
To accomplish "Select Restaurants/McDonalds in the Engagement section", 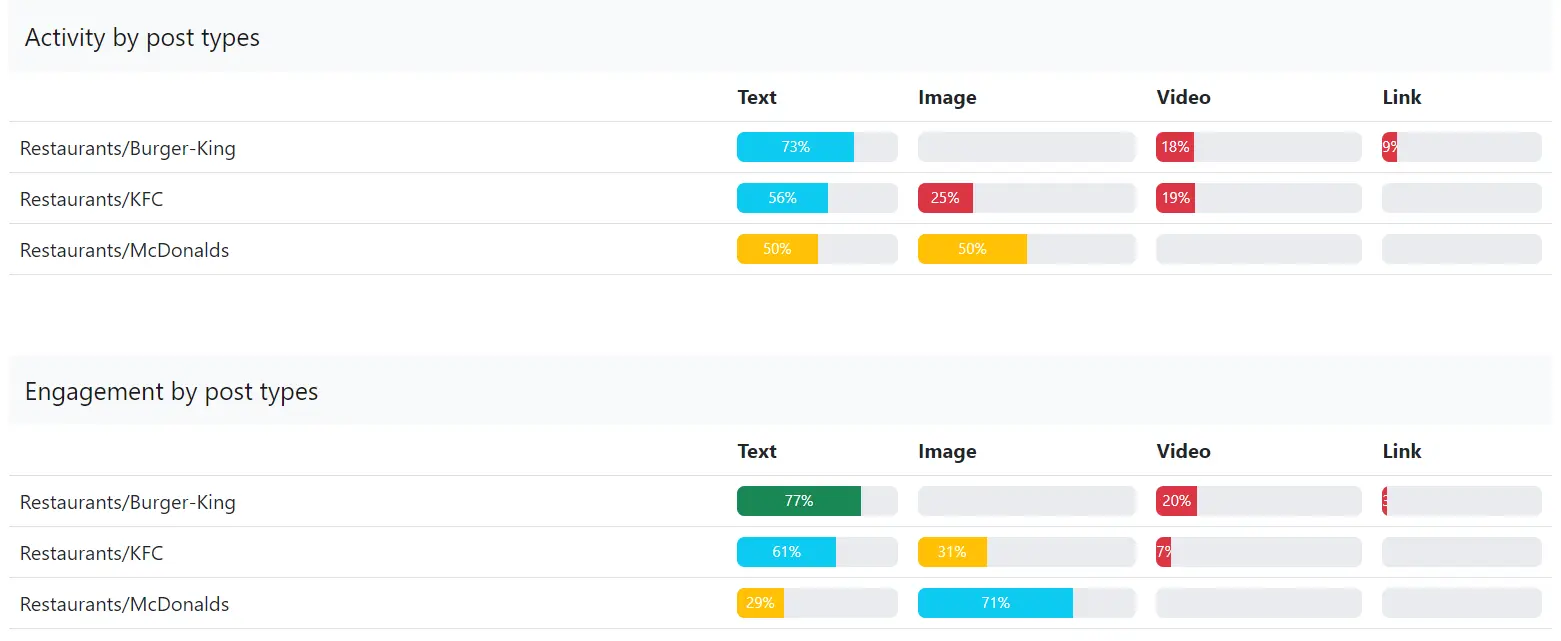I will (x=125, y=604).
